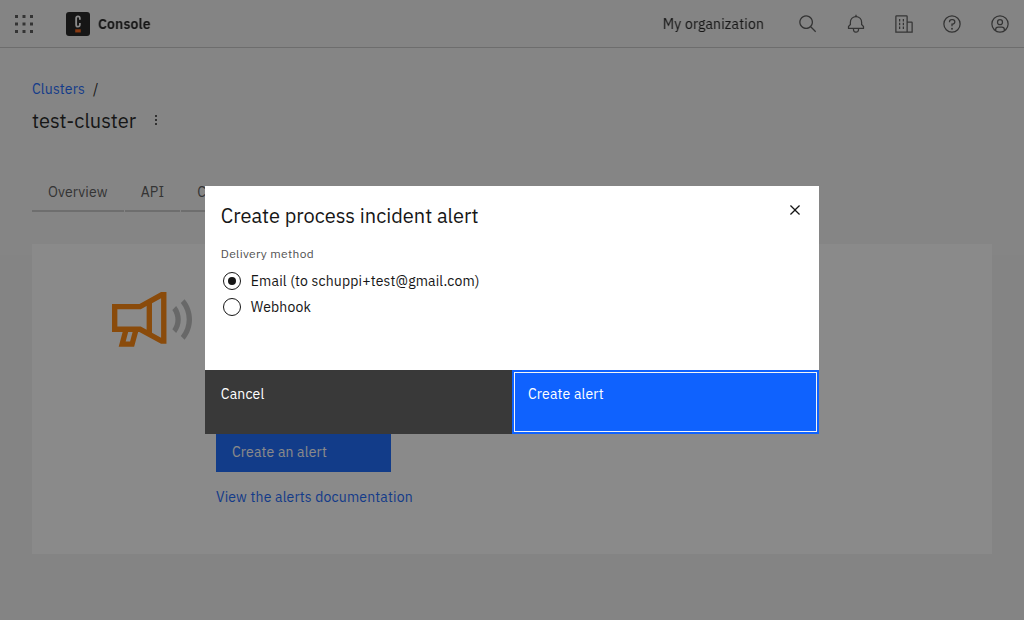
Task: View the alerts documentation
Action: pyautogui.click(x=314, y=497)
